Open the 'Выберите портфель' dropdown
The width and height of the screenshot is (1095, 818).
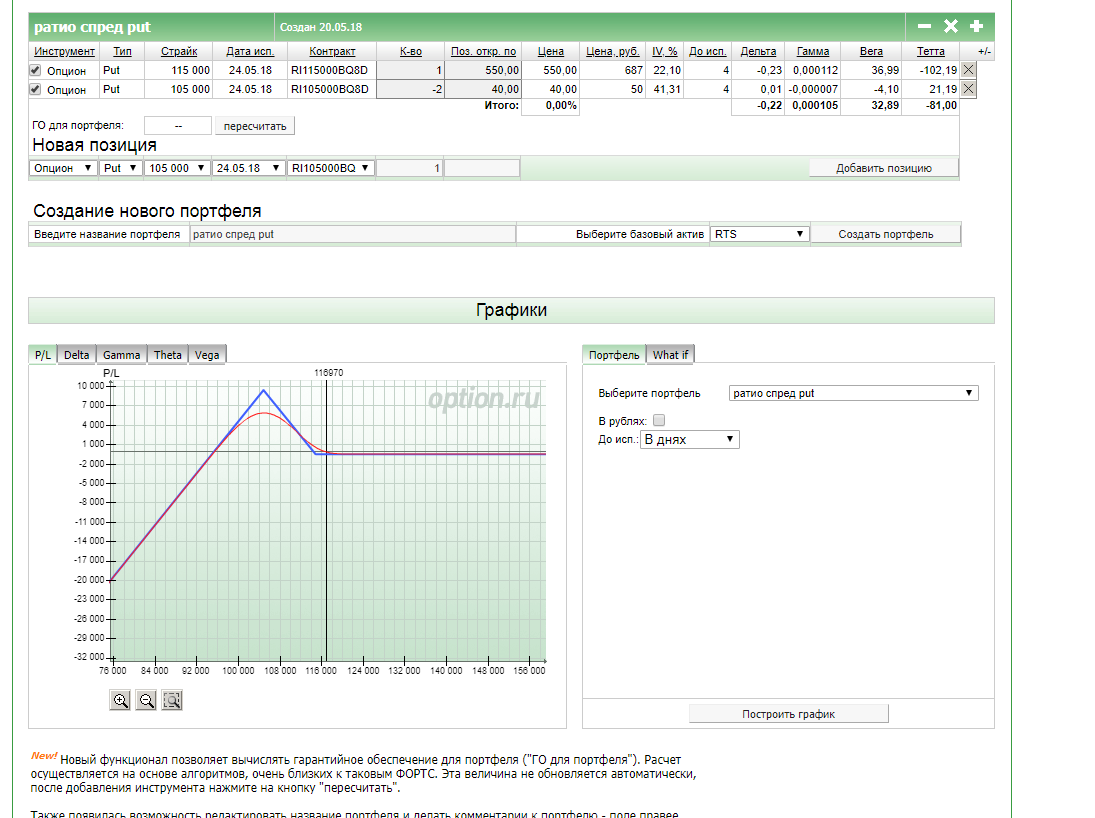pos(853,393)
